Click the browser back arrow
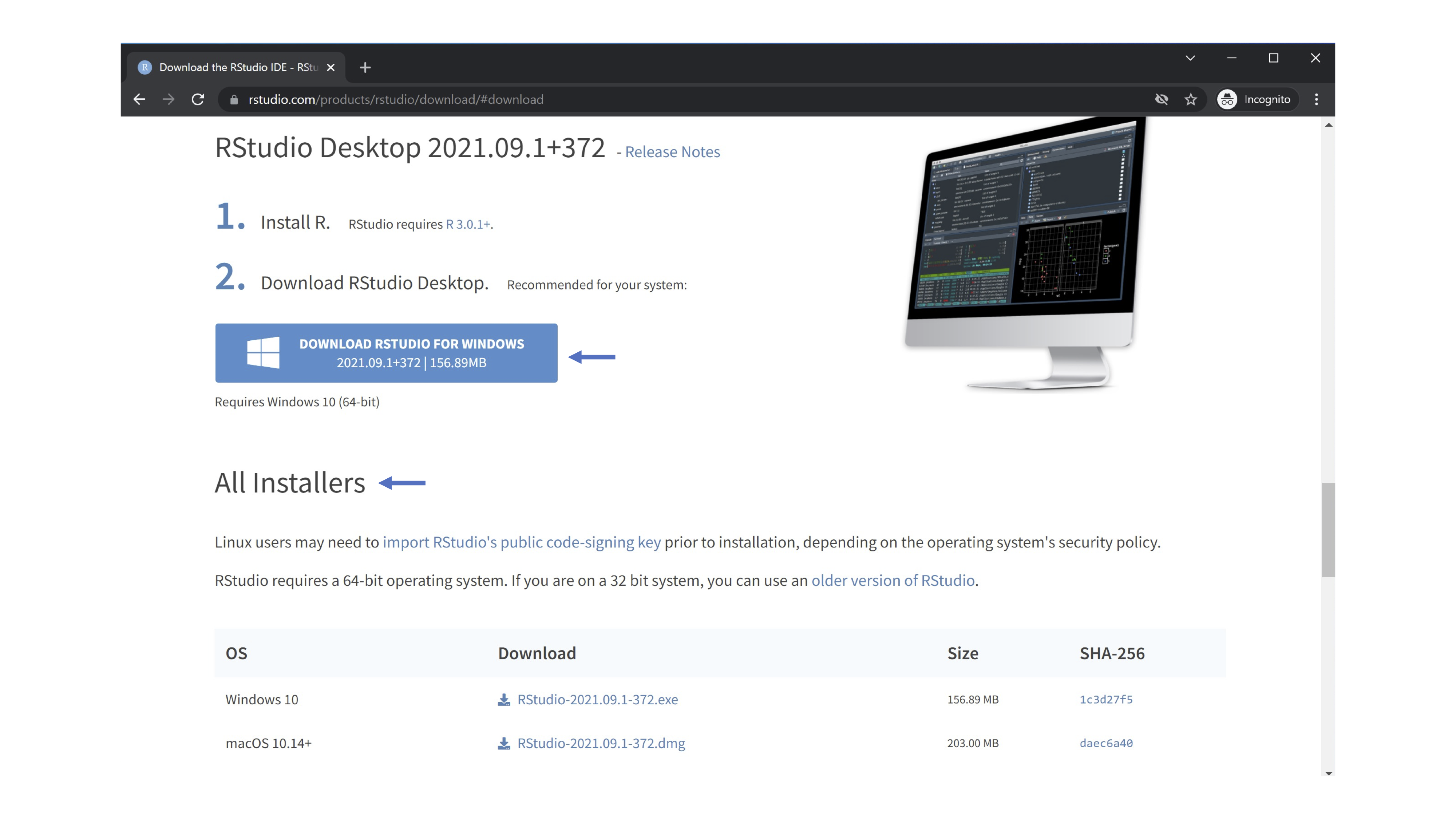The image size is (1456, 819). [x=139, y=99]
